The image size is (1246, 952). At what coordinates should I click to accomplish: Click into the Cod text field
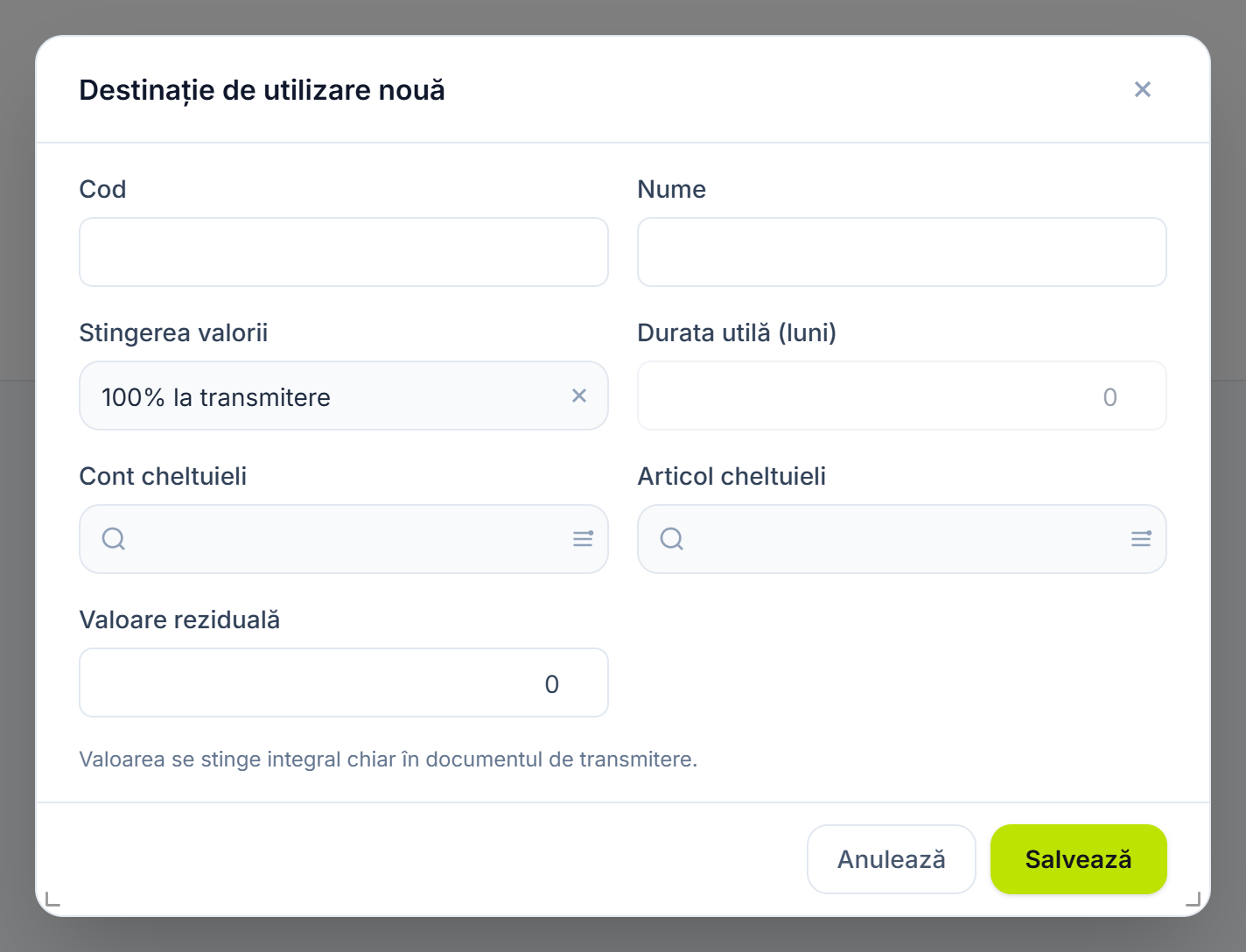click(x=344, y=252)
